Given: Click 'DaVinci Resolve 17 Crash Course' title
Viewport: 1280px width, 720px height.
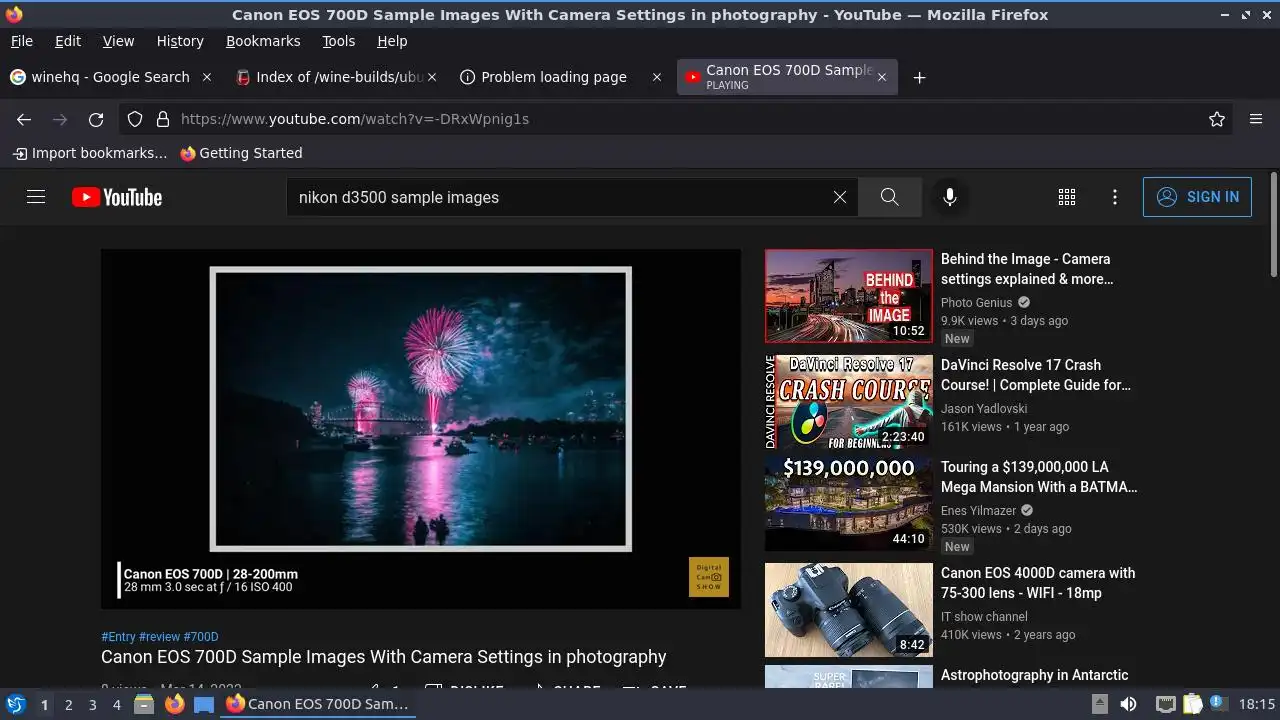Looking at the screenshot, I should [1036, 375].
